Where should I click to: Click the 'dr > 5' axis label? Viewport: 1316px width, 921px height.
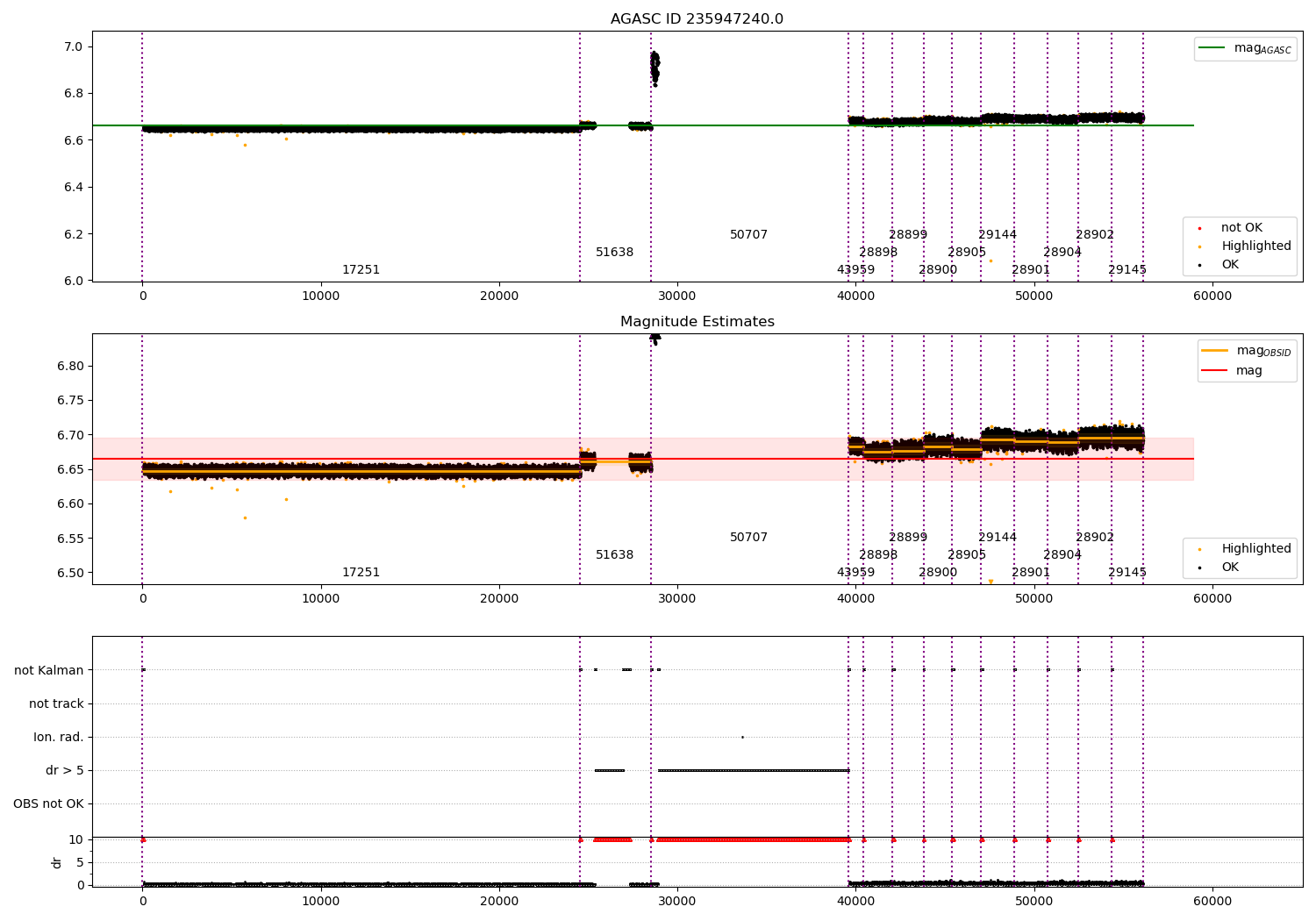[65, 771]
